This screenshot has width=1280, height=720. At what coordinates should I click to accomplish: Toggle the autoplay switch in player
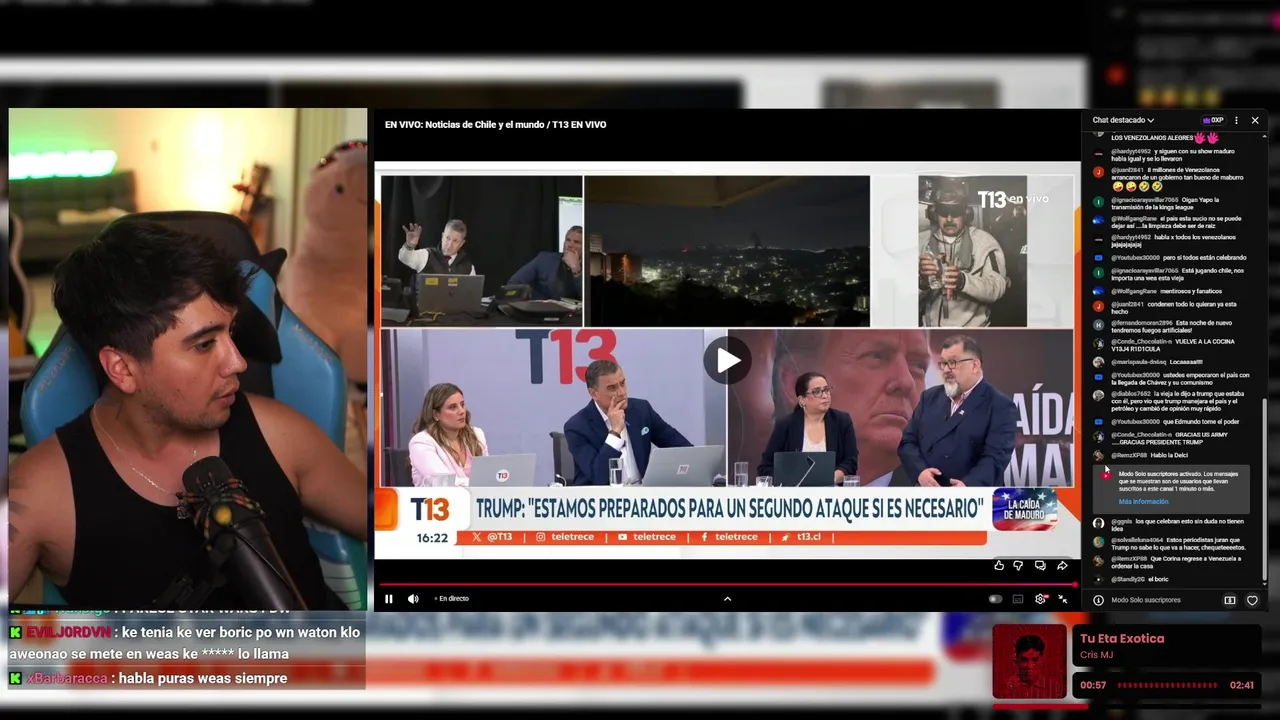[x=995, y=599]
